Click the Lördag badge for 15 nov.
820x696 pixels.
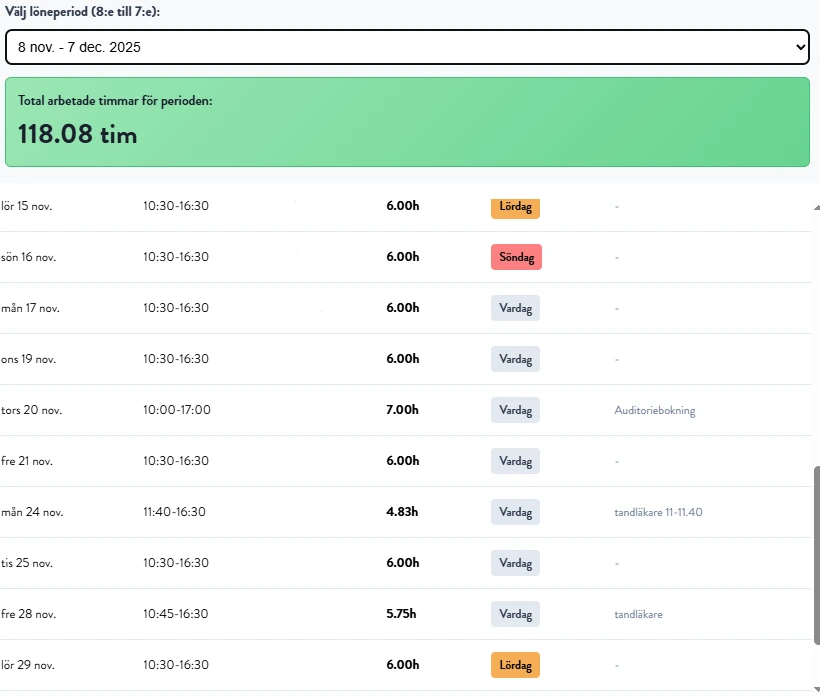click(x=515, y=207)
